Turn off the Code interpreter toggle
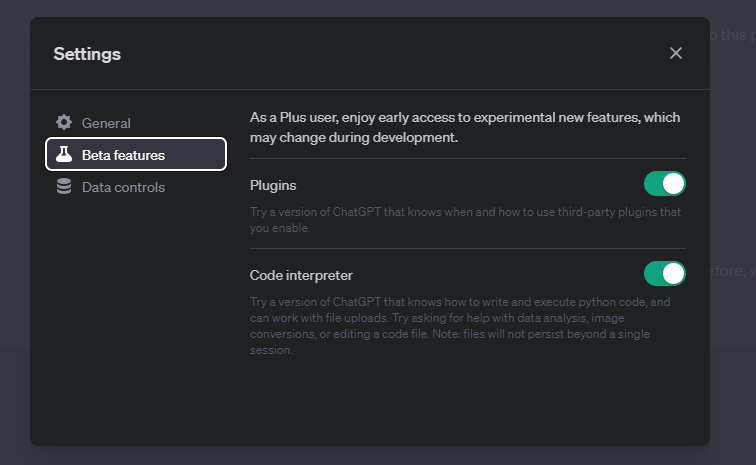Screen dimensions: 756x465 (x=664, y=274)
